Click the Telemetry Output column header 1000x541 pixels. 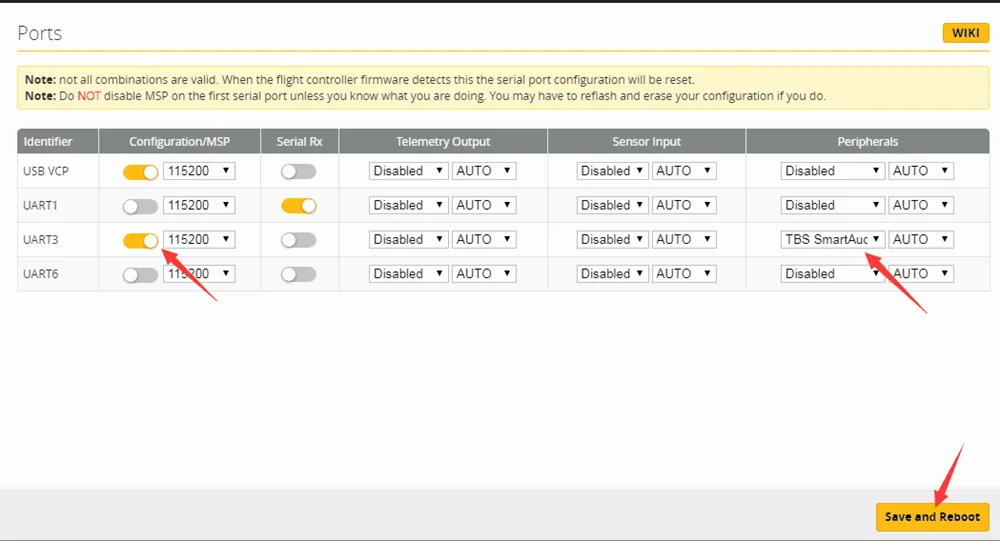[443, 142]
